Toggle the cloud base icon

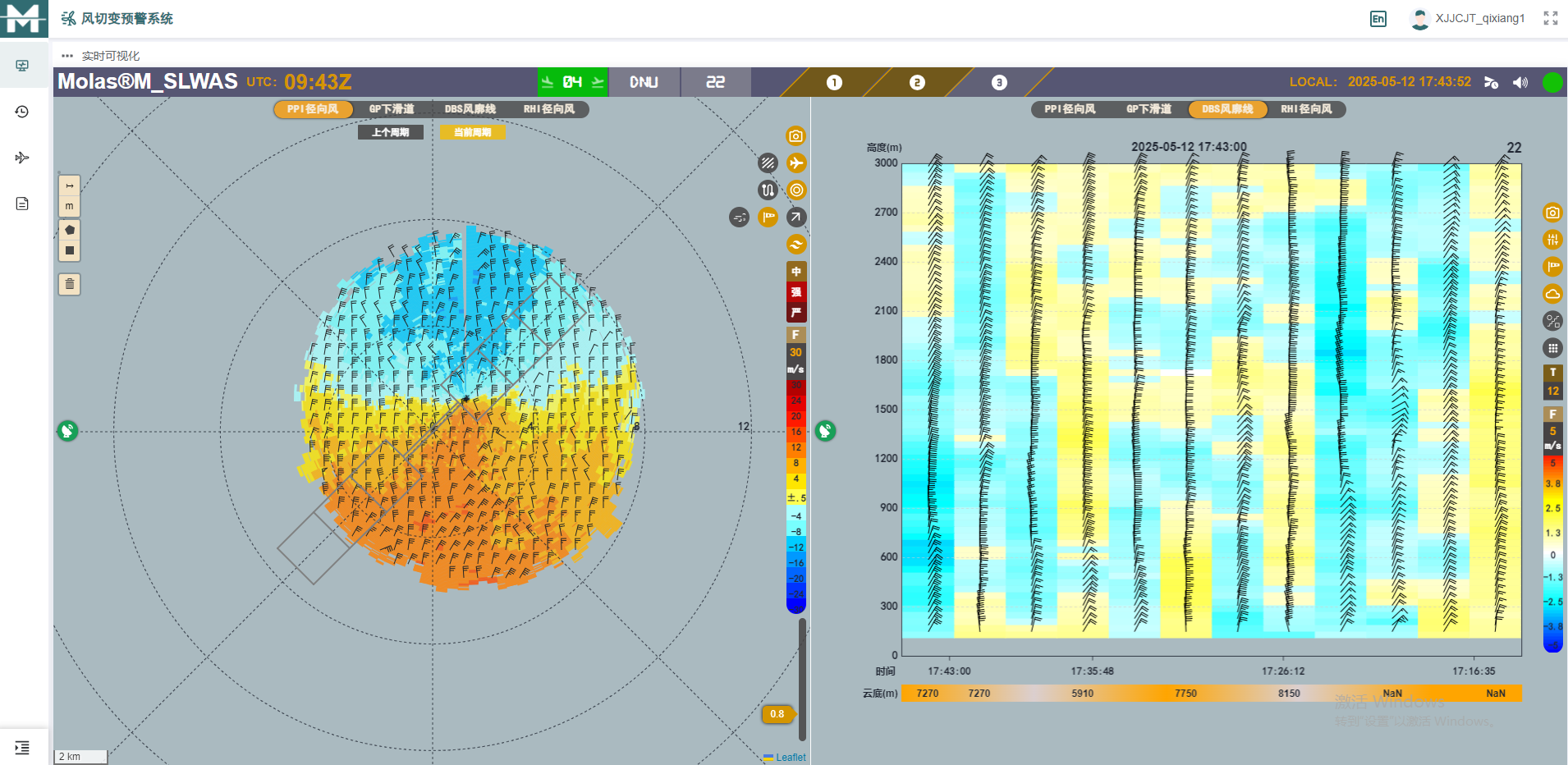point(1552,294)
